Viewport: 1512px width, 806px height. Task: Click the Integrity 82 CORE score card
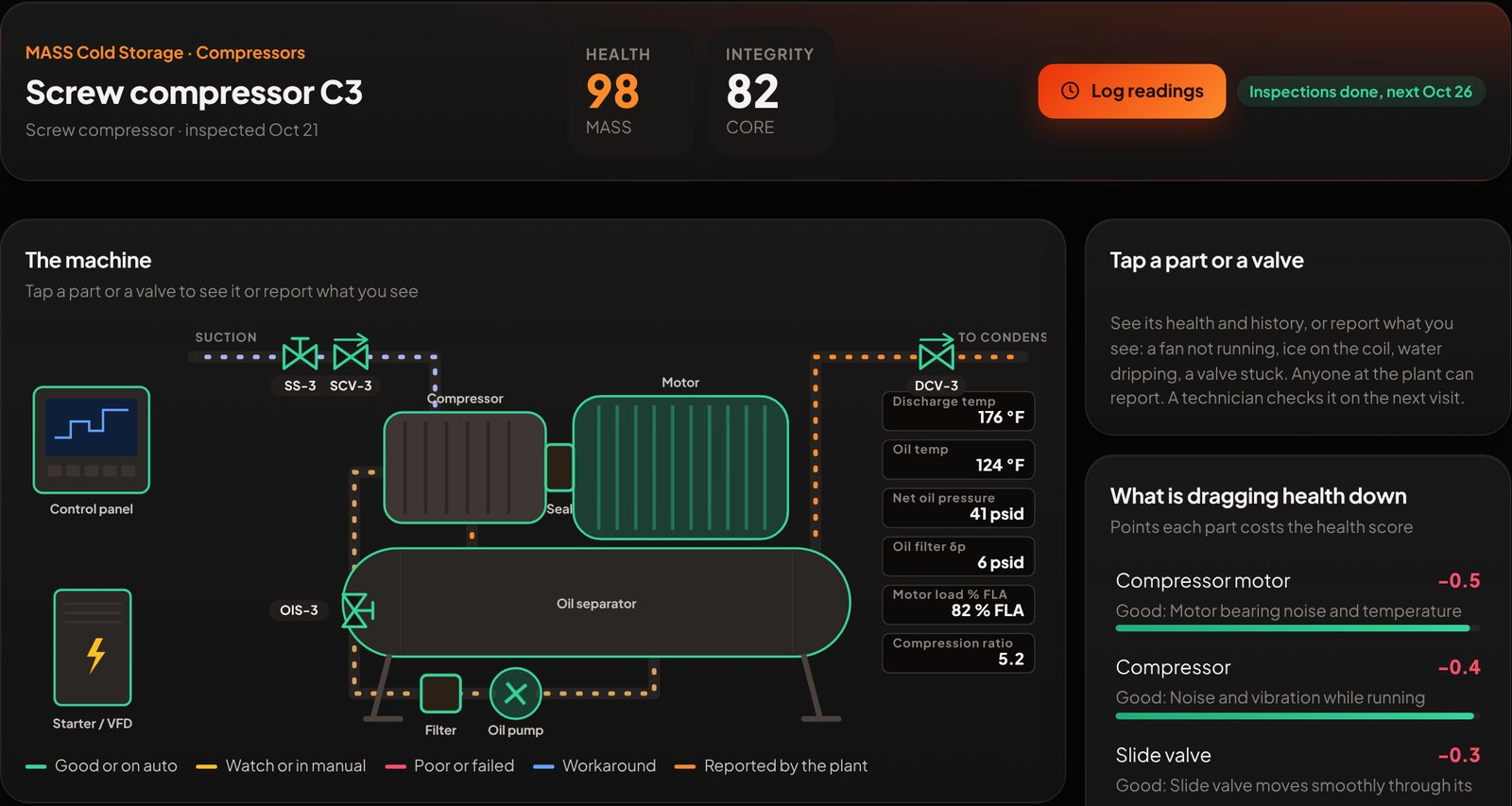coord(770,91)
